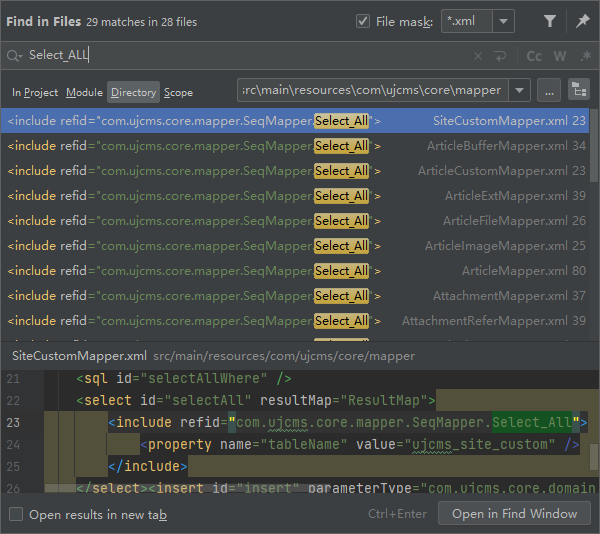
Task: Select the Scope tab
Action: coord(178,93)
